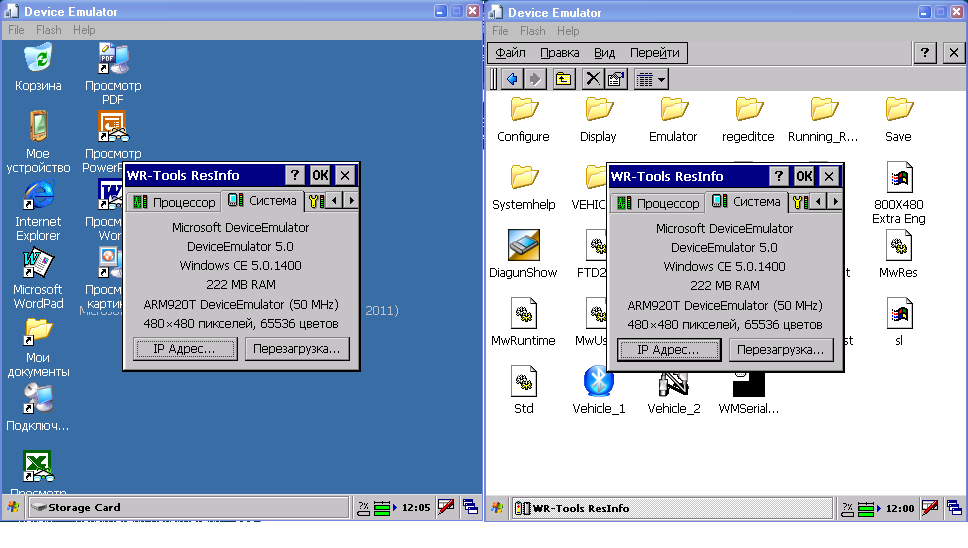968x548 pixels.
Task: Click show desktop icon in right emulator tray
Action: click(x=953, y=509)
